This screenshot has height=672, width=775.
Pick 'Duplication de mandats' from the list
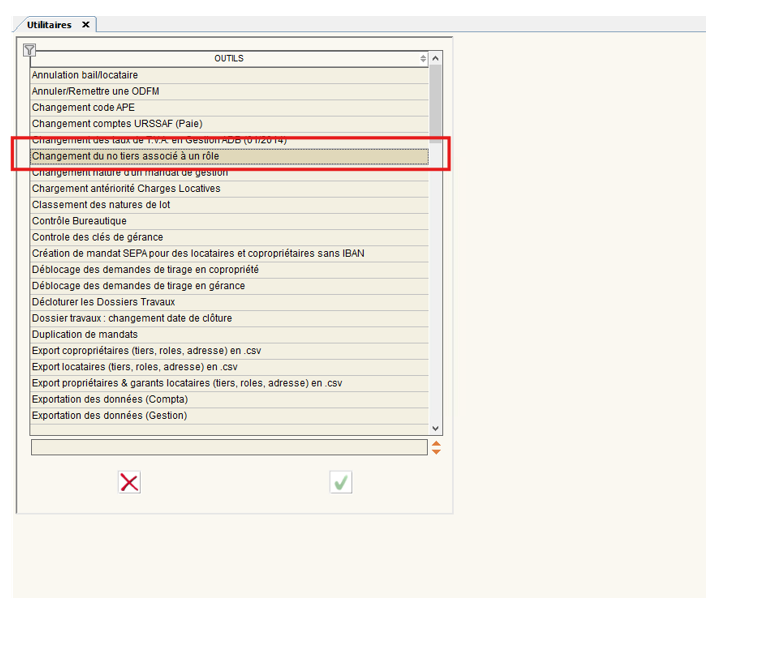[85, 334]
